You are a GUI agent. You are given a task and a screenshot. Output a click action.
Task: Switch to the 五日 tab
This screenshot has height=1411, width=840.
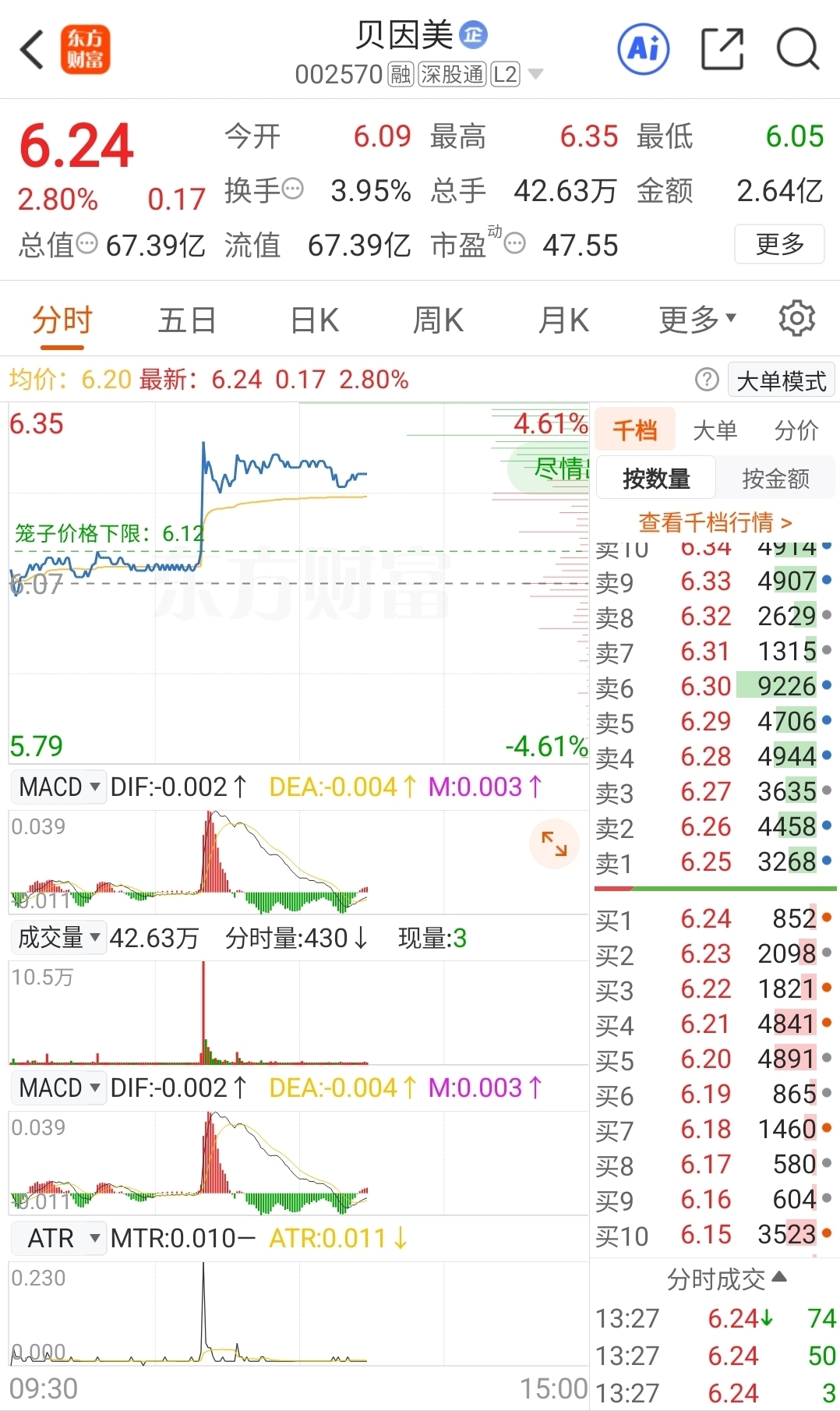pos(187,320)
